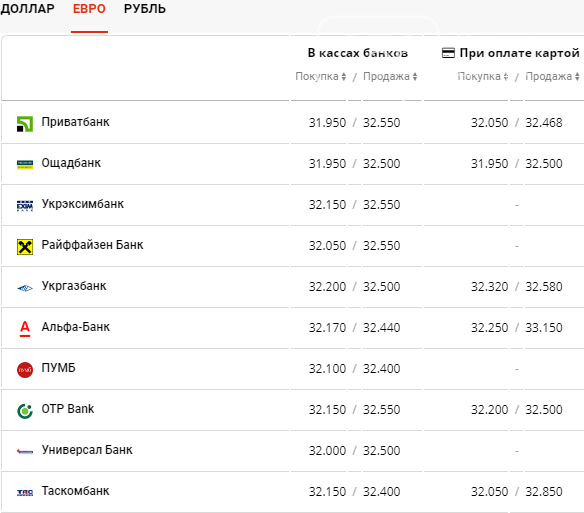The width and height of the screenshot is (584, 513).
Task: Select the ЕВРО currency tab
Action: point(89,9)
